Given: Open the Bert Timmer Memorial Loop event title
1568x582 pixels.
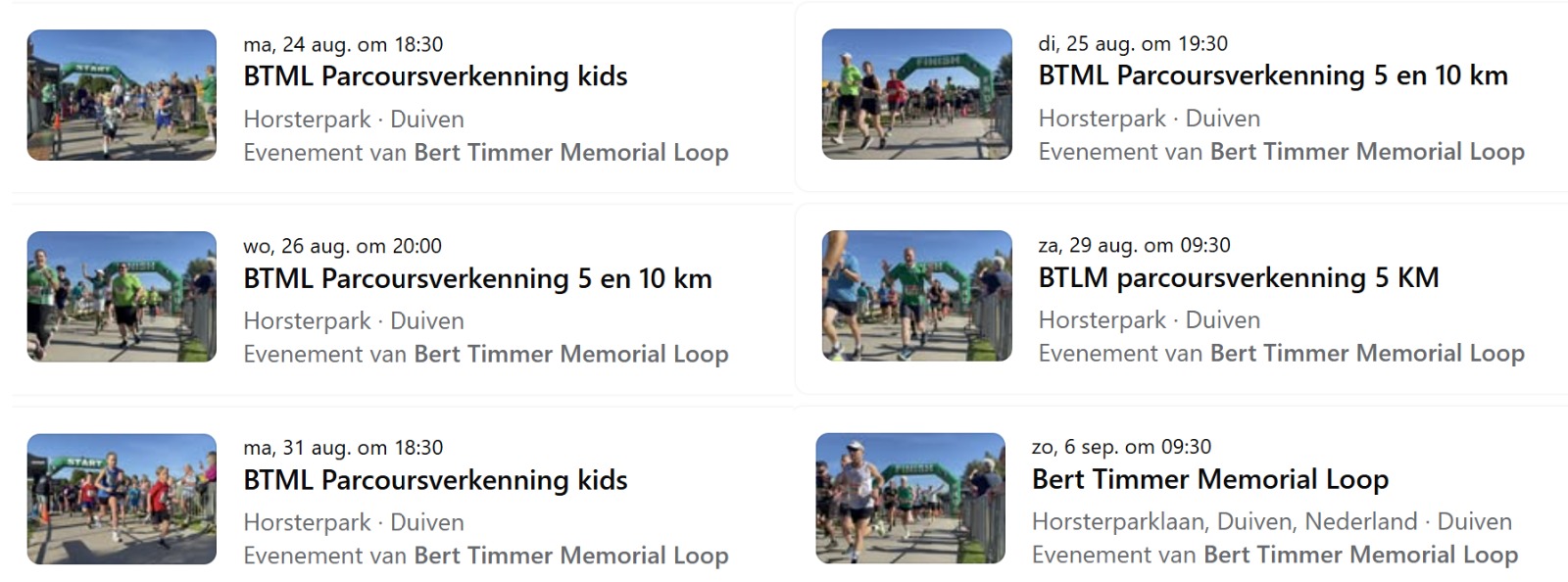Looking at the screenshot, I should point(1210,479).
